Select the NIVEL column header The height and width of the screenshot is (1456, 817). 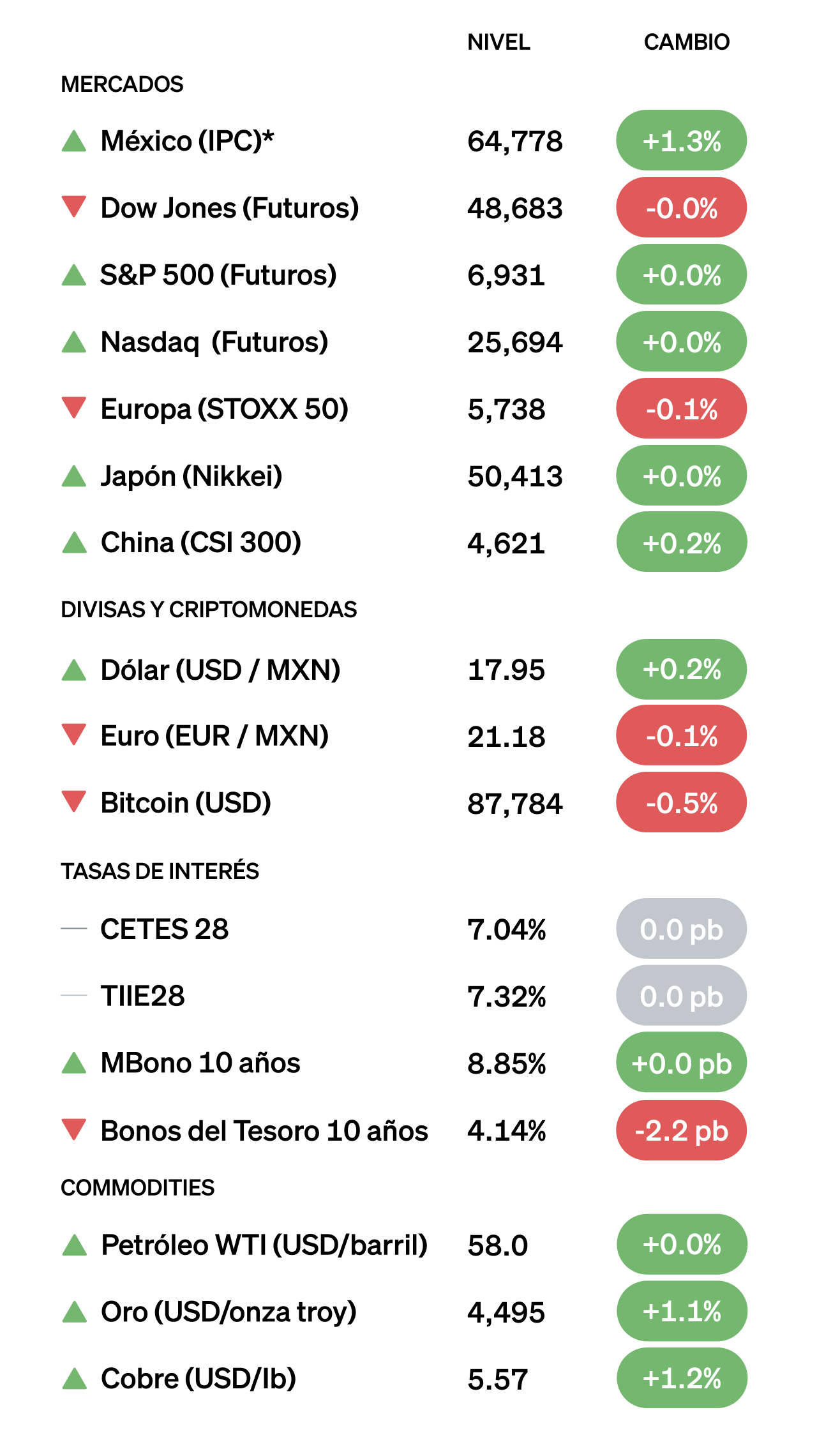point(498,42)
